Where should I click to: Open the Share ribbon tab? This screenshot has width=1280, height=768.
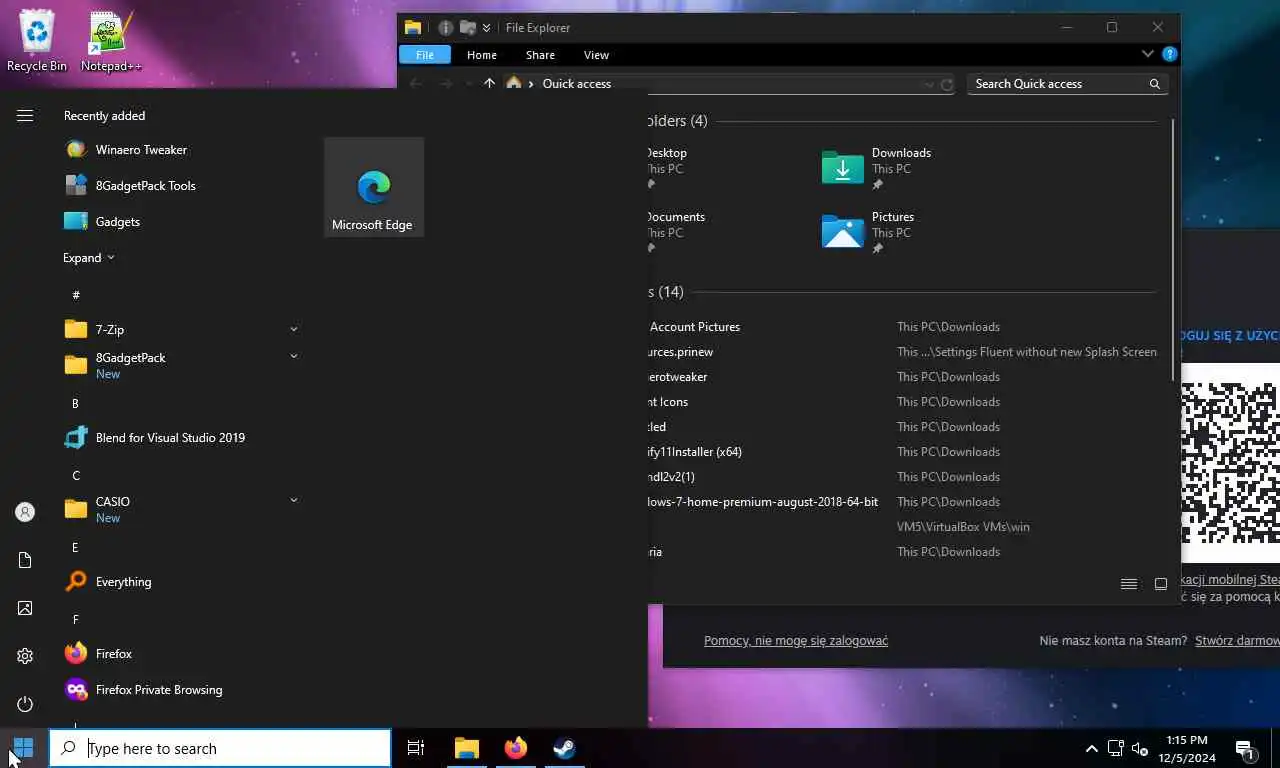tap(540, 55)
